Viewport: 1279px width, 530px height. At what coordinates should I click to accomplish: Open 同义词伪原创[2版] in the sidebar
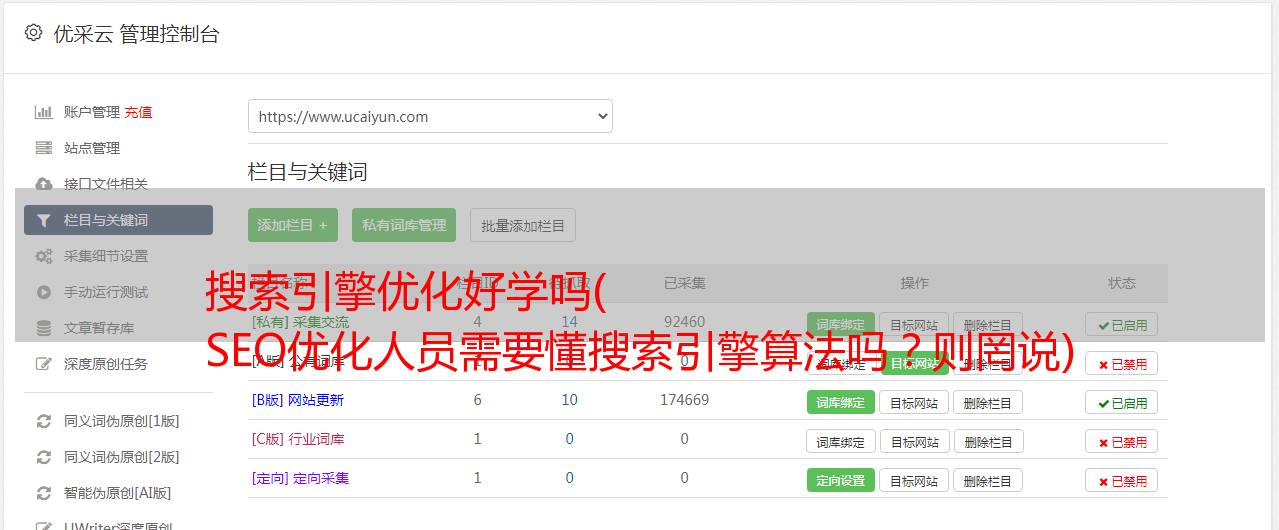click(122, 457)
